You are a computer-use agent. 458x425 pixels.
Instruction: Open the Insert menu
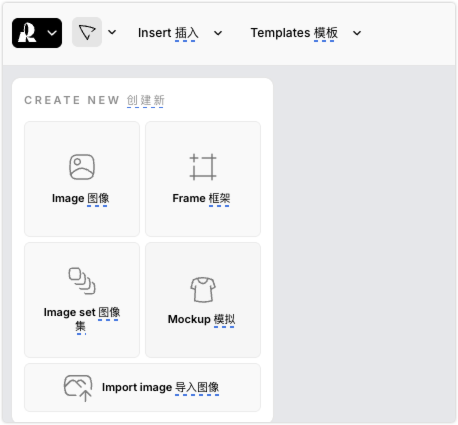pos(168,33)
